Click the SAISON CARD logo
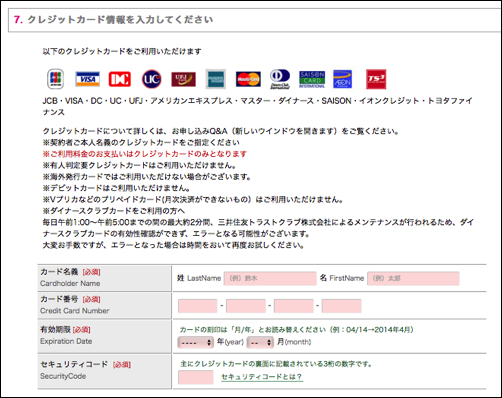 click(x=312, y=79)
